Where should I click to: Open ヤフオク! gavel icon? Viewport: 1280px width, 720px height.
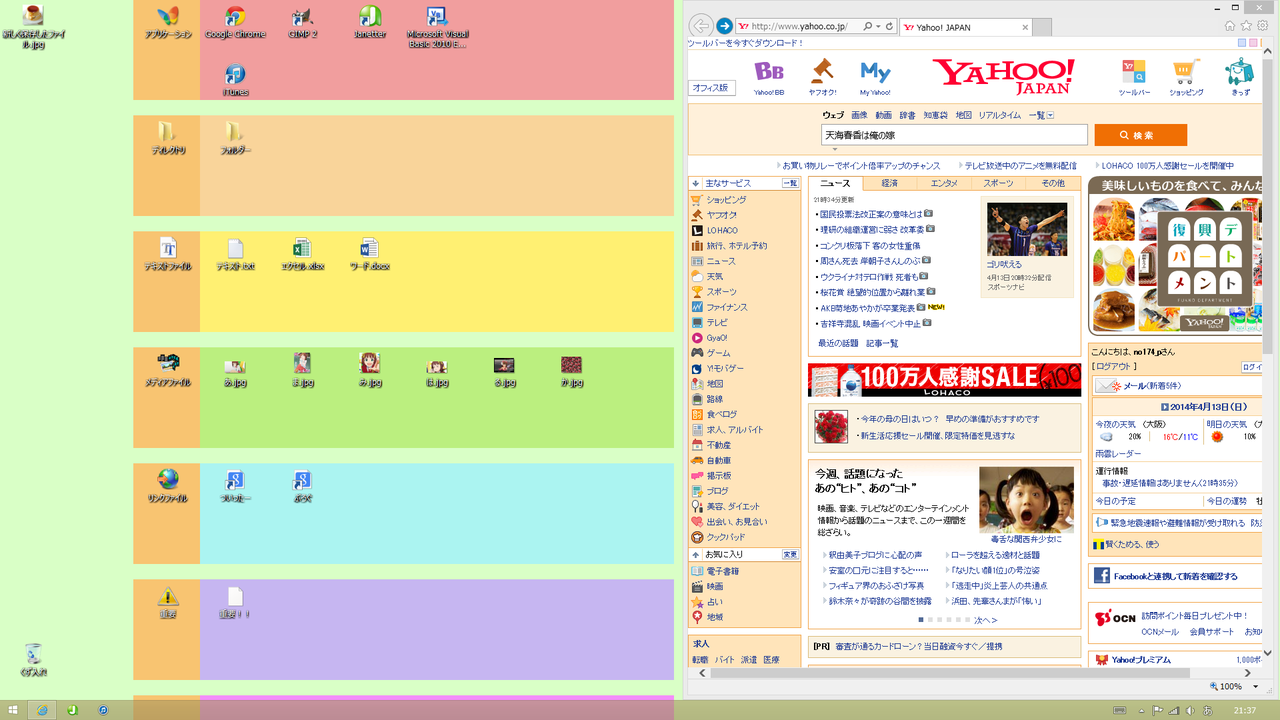[822, 77]
